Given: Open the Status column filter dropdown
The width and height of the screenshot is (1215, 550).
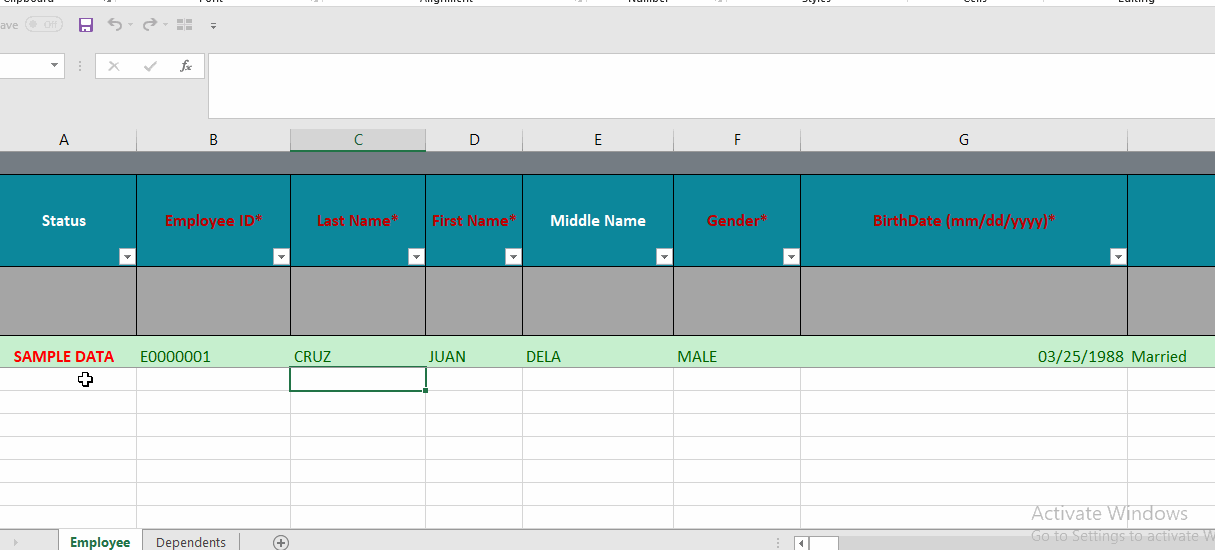Looking at the screenshot, I should (x=127, y=257).
